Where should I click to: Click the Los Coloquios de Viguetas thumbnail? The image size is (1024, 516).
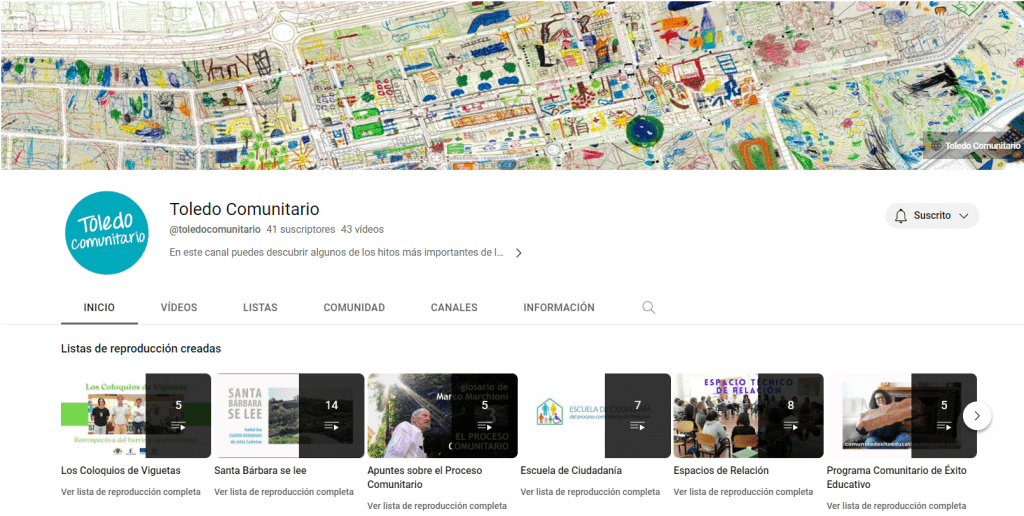coord(136,415)
